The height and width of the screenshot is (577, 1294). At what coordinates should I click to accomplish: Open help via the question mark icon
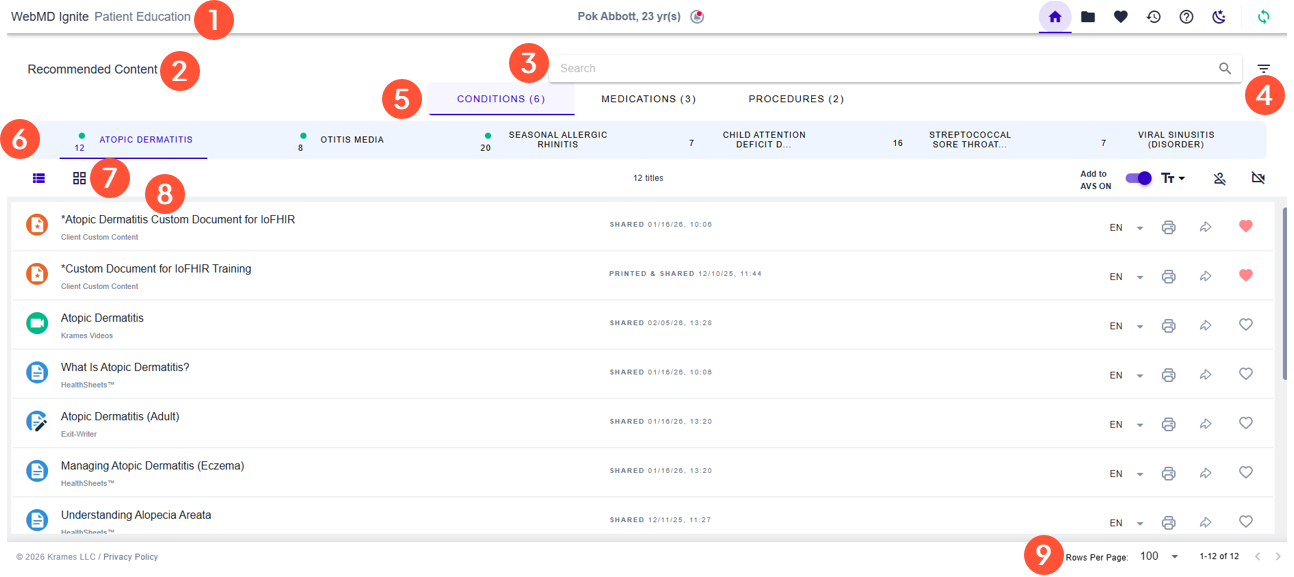point(1186,16)
